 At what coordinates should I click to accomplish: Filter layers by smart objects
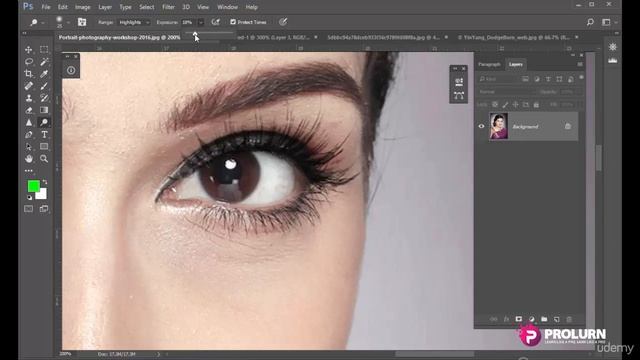click(571, 79)
